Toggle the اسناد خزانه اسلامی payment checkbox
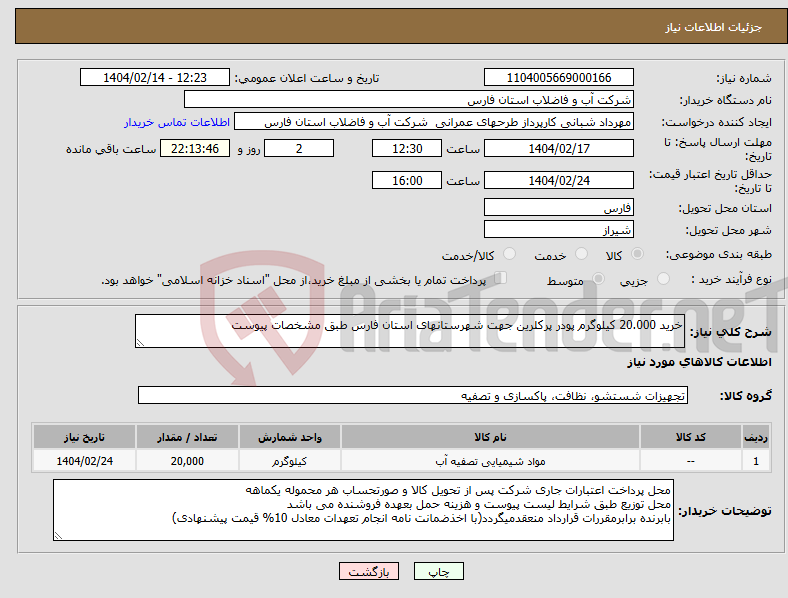Screen dimensions: 788x598 501,278
